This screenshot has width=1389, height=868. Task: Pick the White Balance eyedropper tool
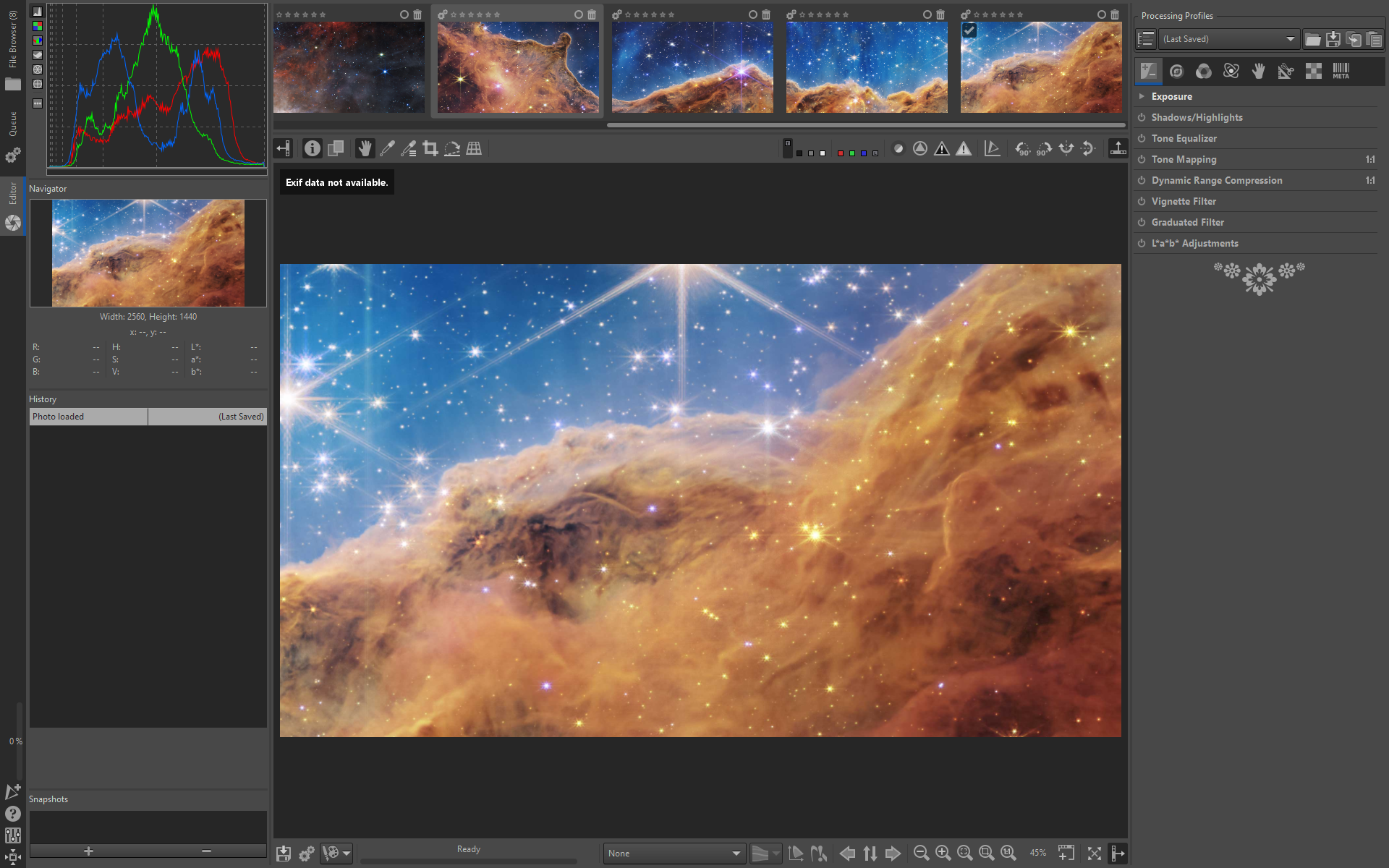tap(387, 149)
